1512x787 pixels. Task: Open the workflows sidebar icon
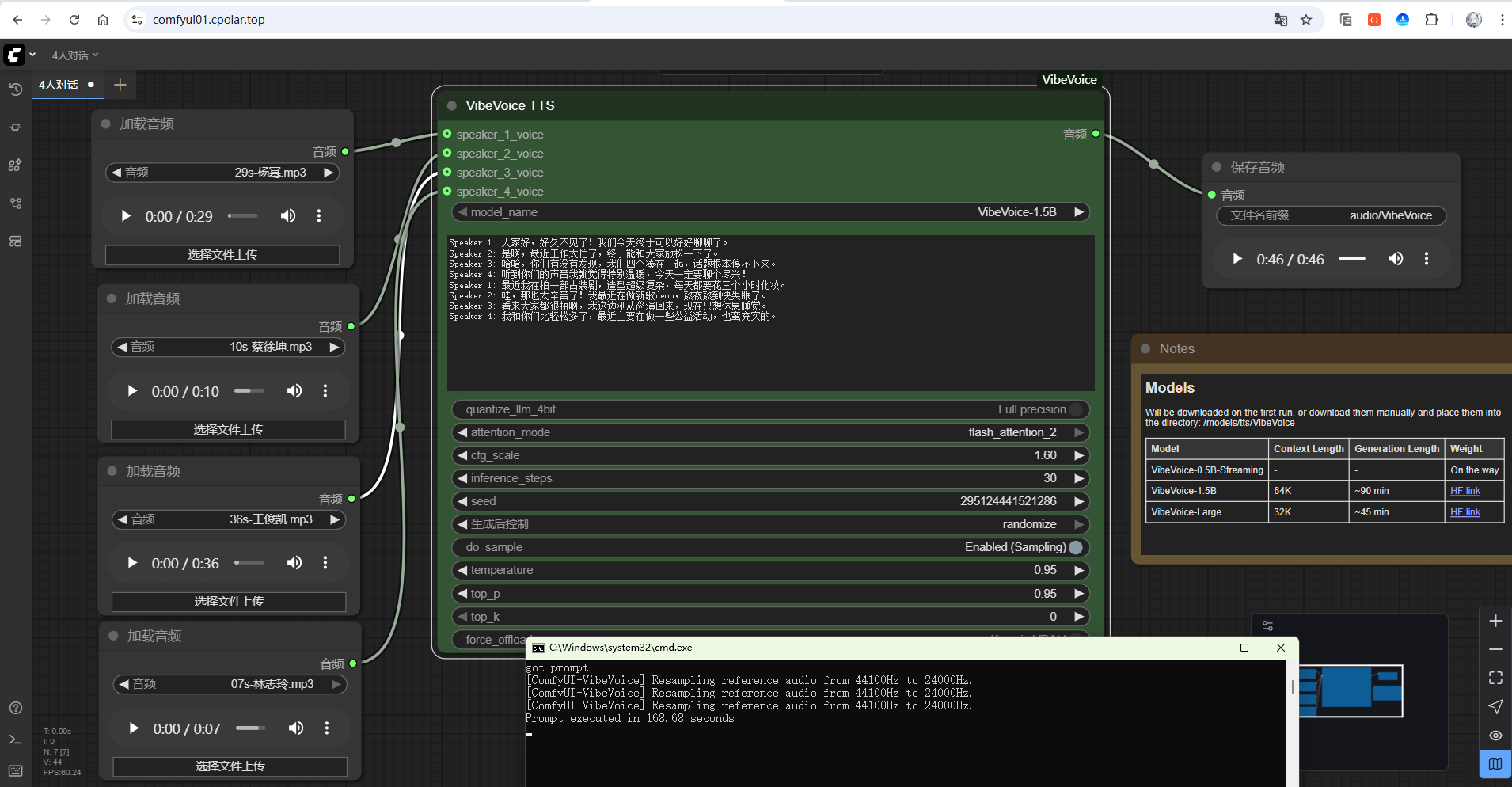pyautogui.click(x=15, y=203)
